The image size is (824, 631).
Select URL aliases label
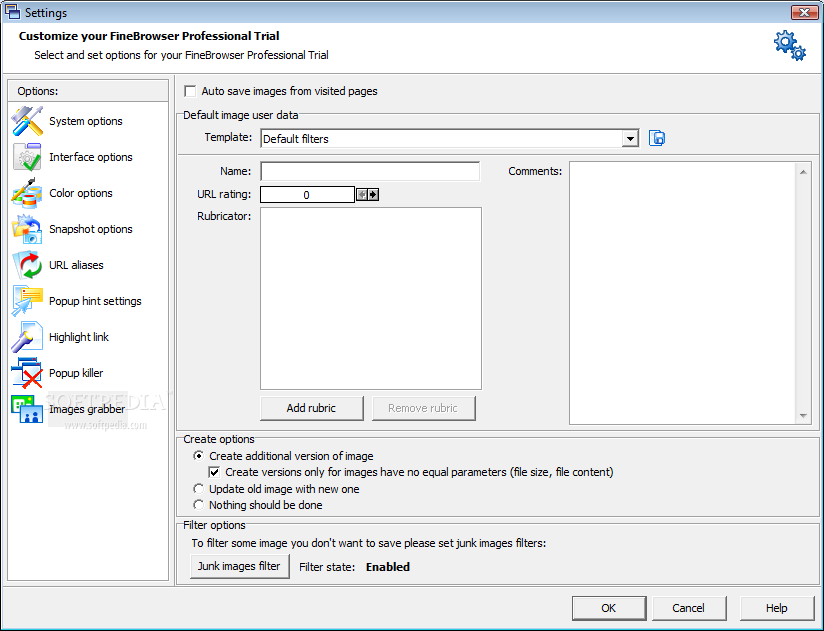(76, 265)
